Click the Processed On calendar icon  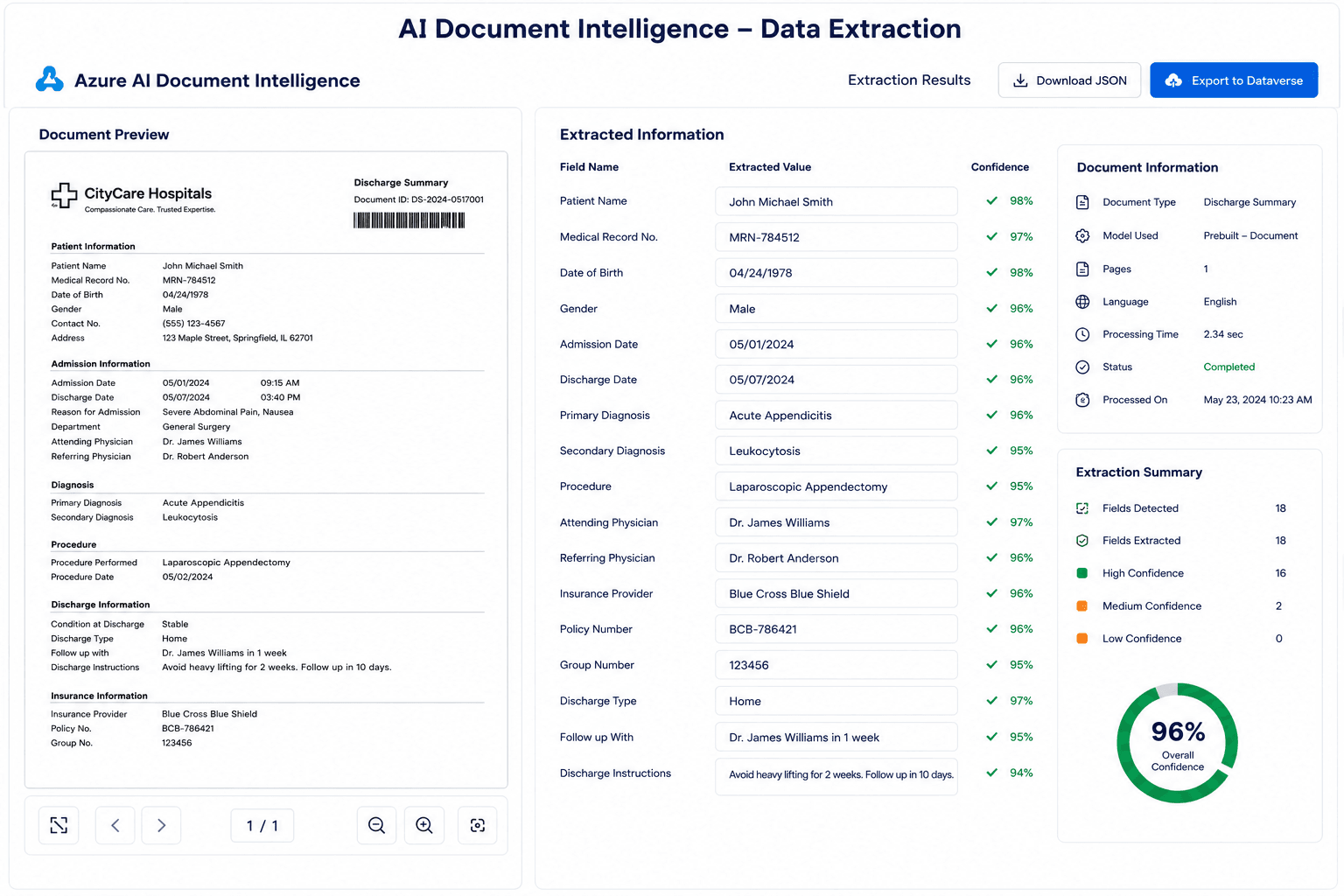tap(1082, 400)
